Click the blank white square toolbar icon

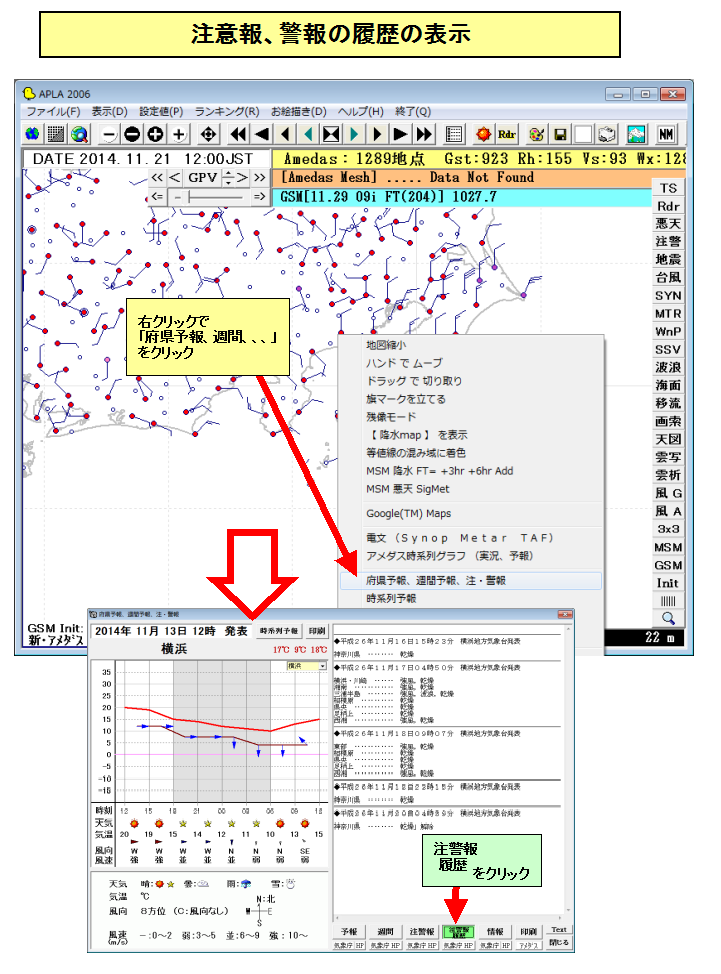[583, 134]
